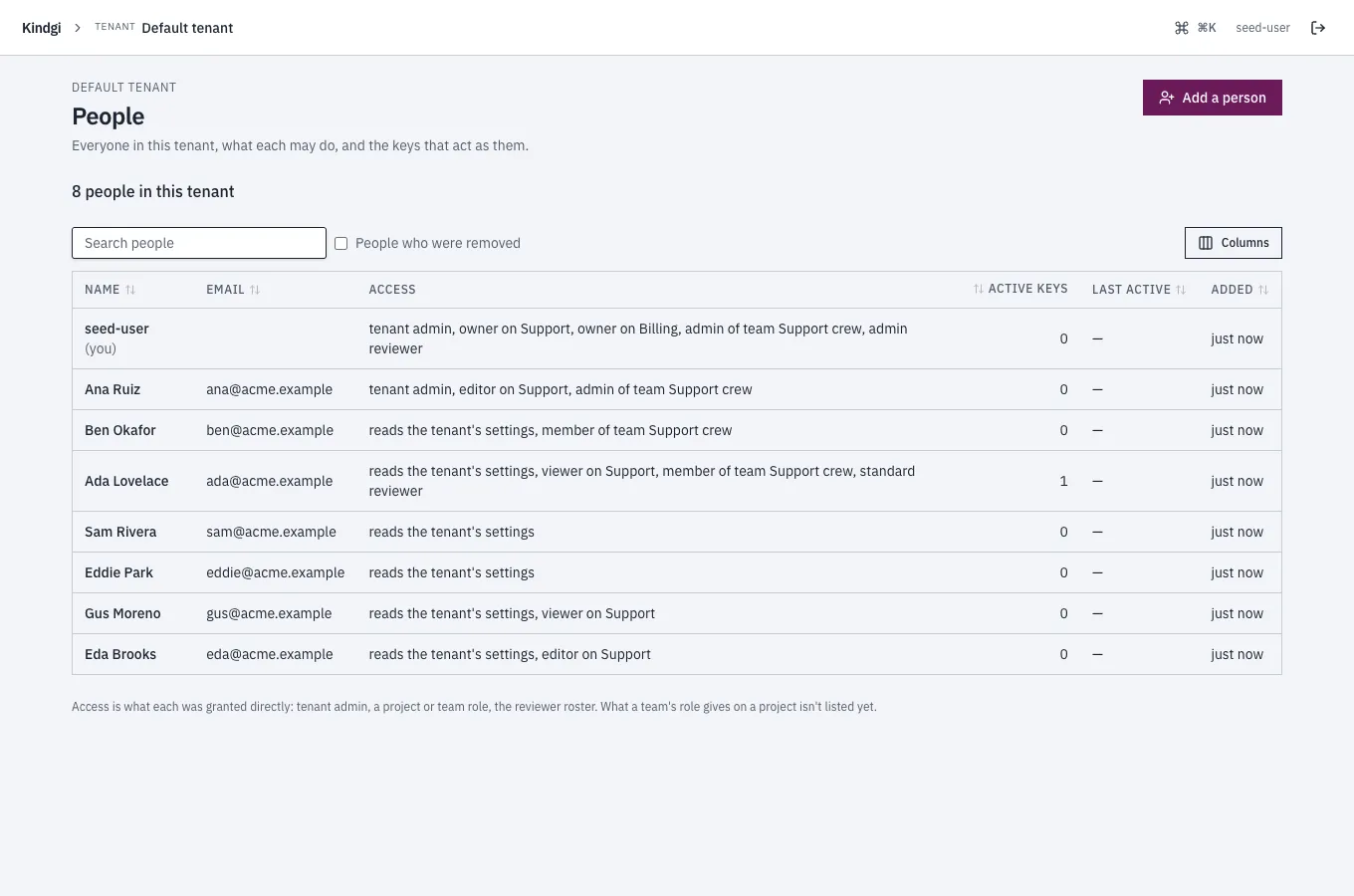Click Ana Ruiz's access description

(561, 389)
